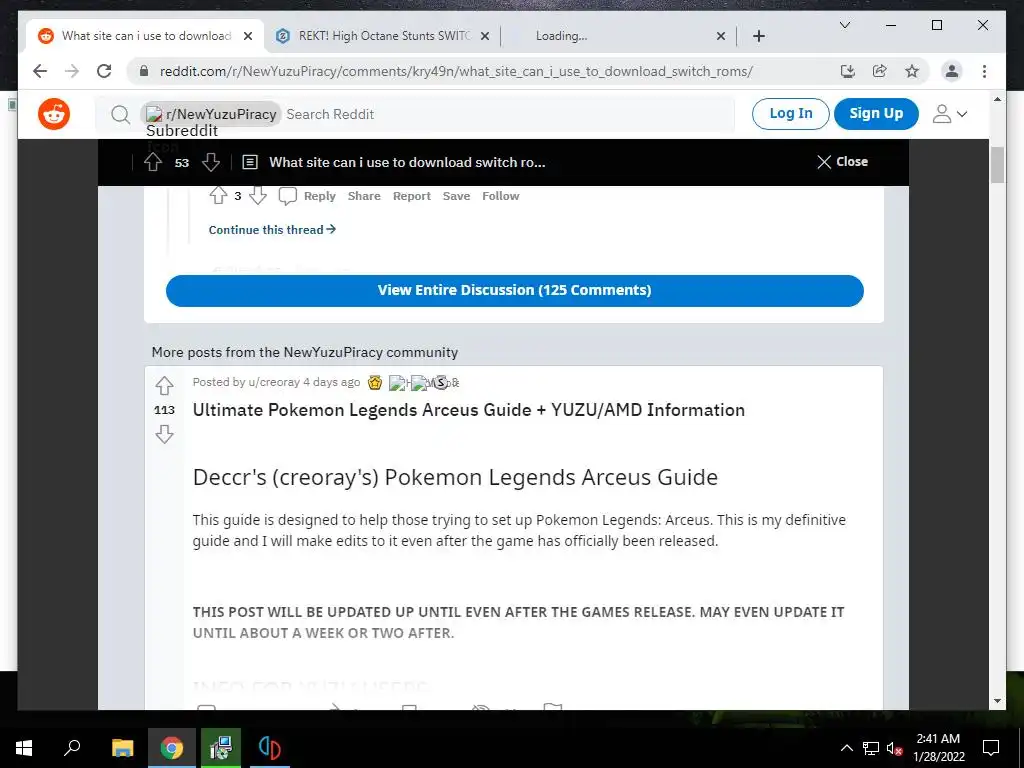Click the browser forward arrow
This screenshot has width=1024, height=768.
click(x=72, y=71)
